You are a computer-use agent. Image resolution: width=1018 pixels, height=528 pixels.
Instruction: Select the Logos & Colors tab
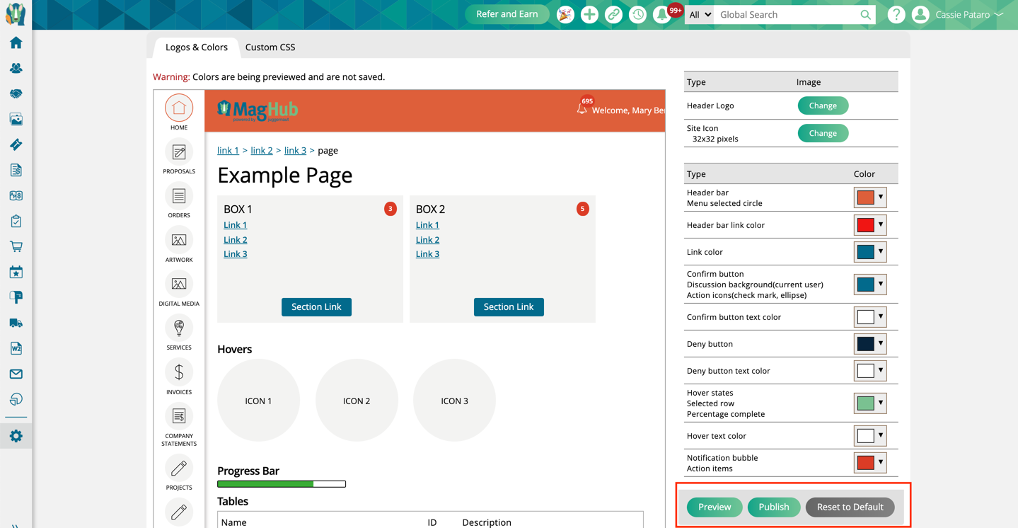click(x=197, y=47)
